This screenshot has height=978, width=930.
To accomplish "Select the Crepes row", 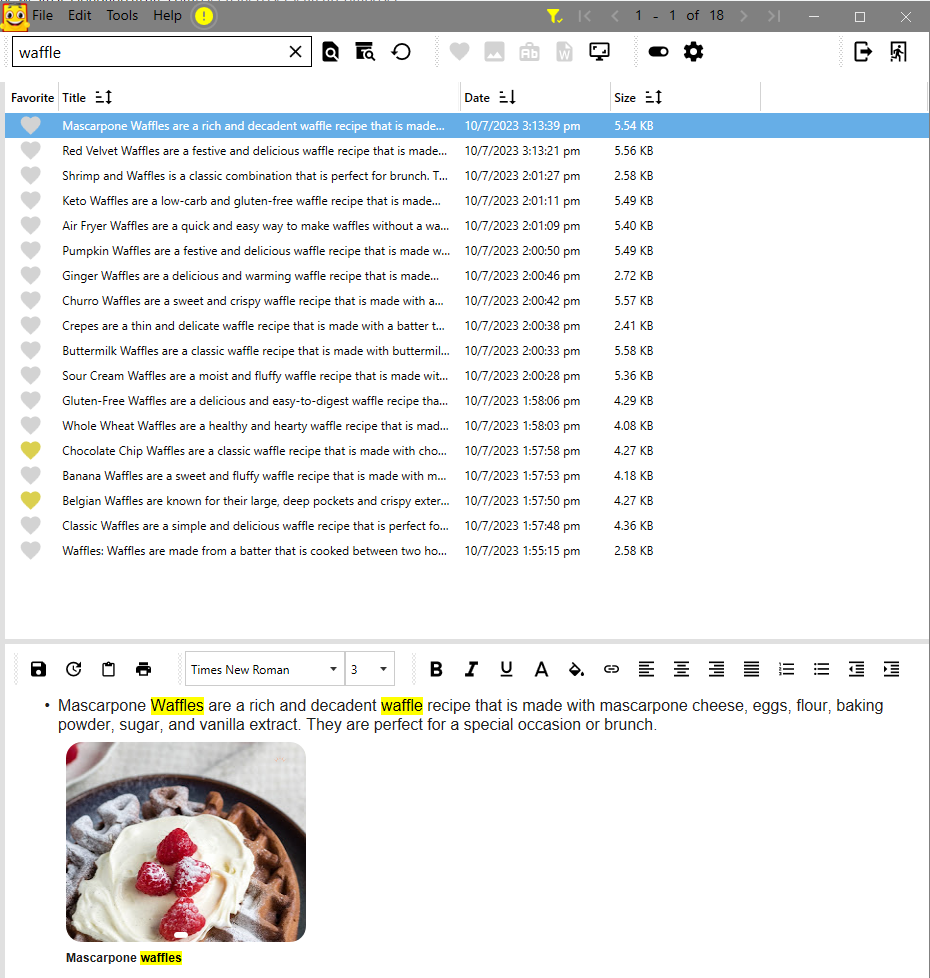I will coord(467,326).
